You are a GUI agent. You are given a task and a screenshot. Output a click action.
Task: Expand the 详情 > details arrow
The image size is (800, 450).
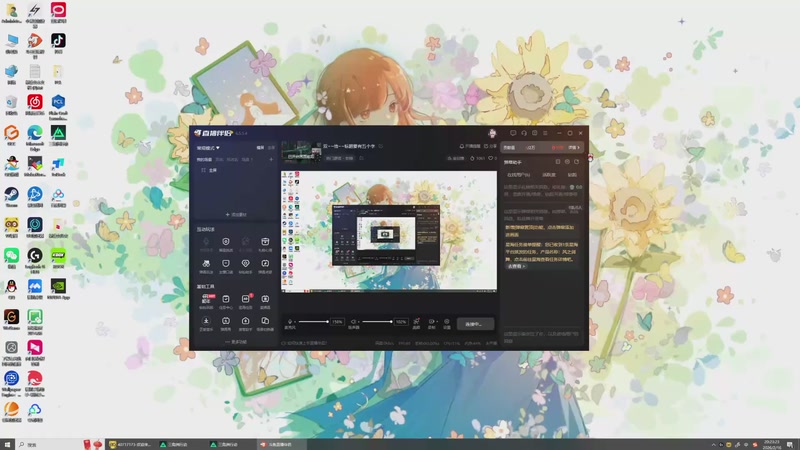[574, 147]
